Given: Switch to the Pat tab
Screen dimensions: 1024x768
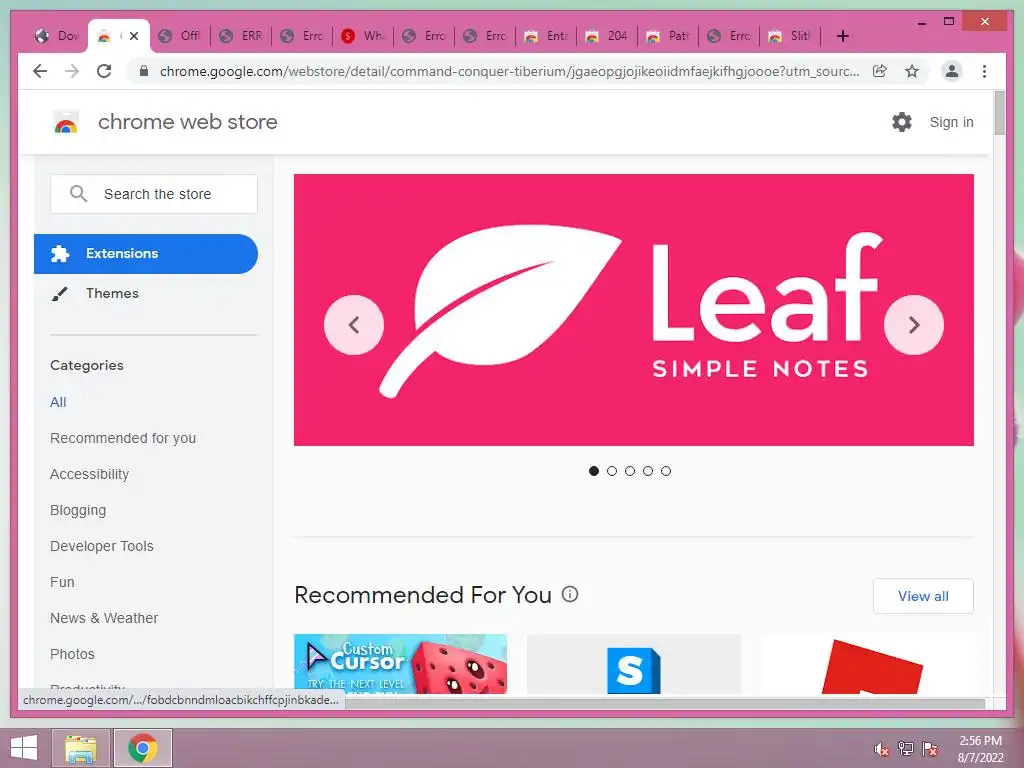Looking at the screenshot, I should [668, 36].
